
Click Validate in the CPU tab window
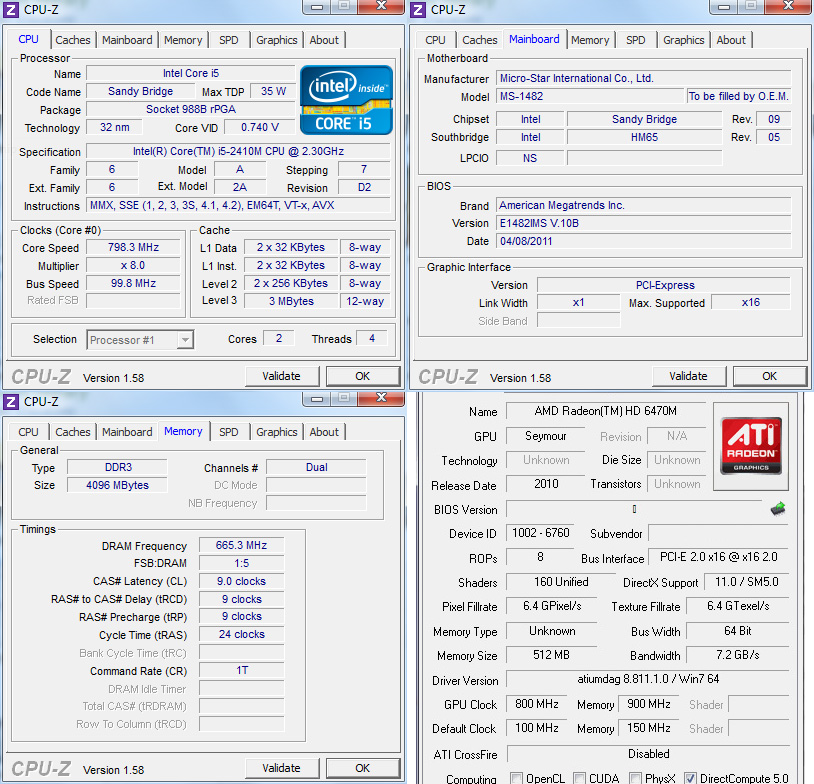tap(281, 376)
